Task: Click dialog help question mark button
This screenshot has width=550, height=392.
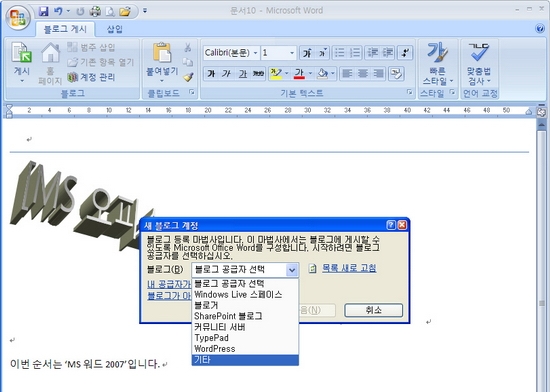Action: tap(391, 225)
